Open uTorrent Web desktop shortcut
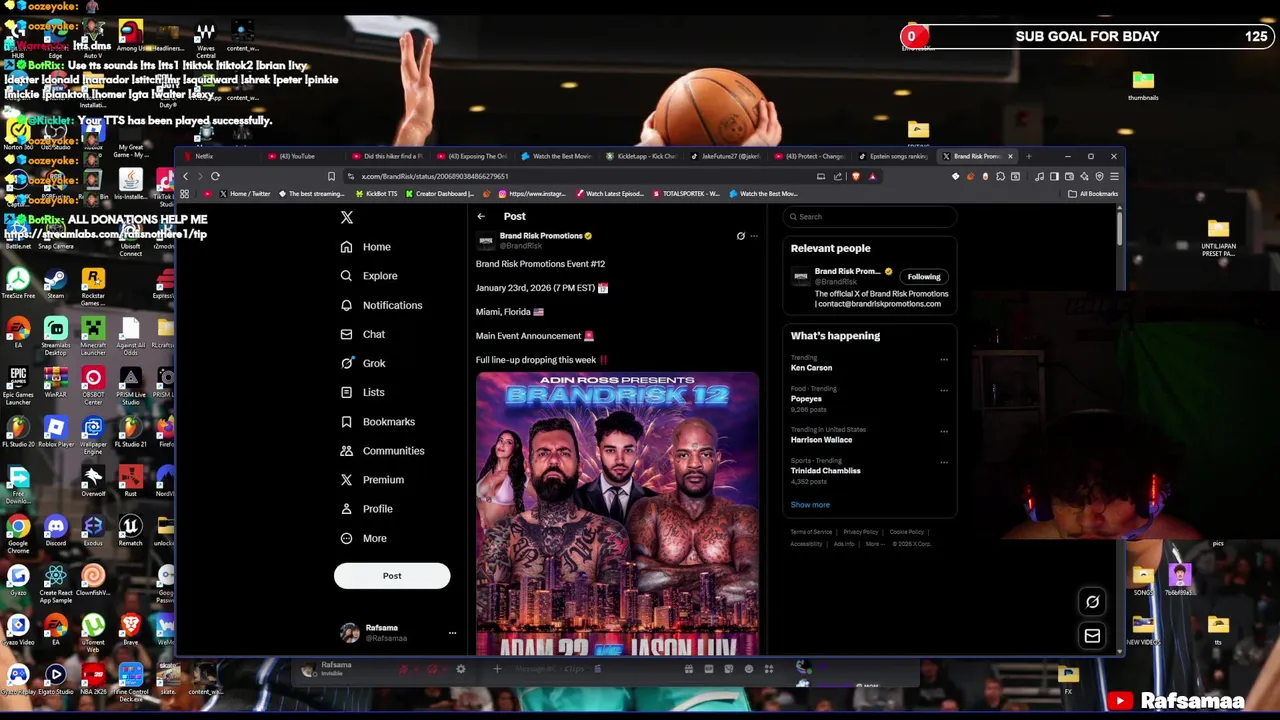1280x720 pixels. (93, 632)
